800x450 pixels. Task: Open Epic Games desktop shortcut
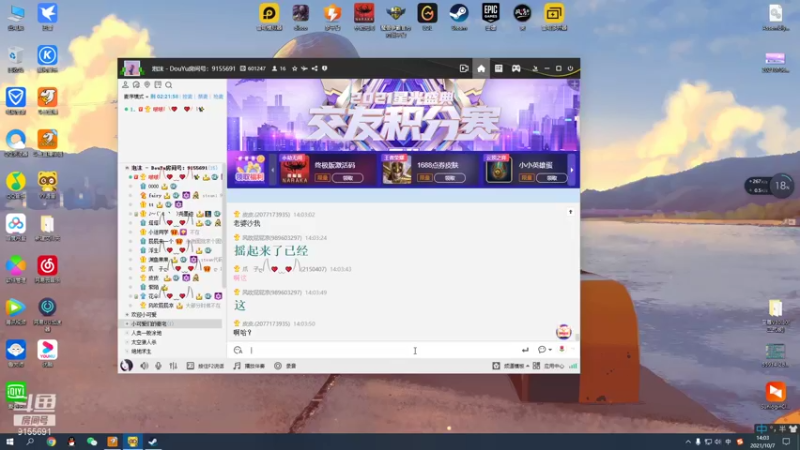[490, 16]
